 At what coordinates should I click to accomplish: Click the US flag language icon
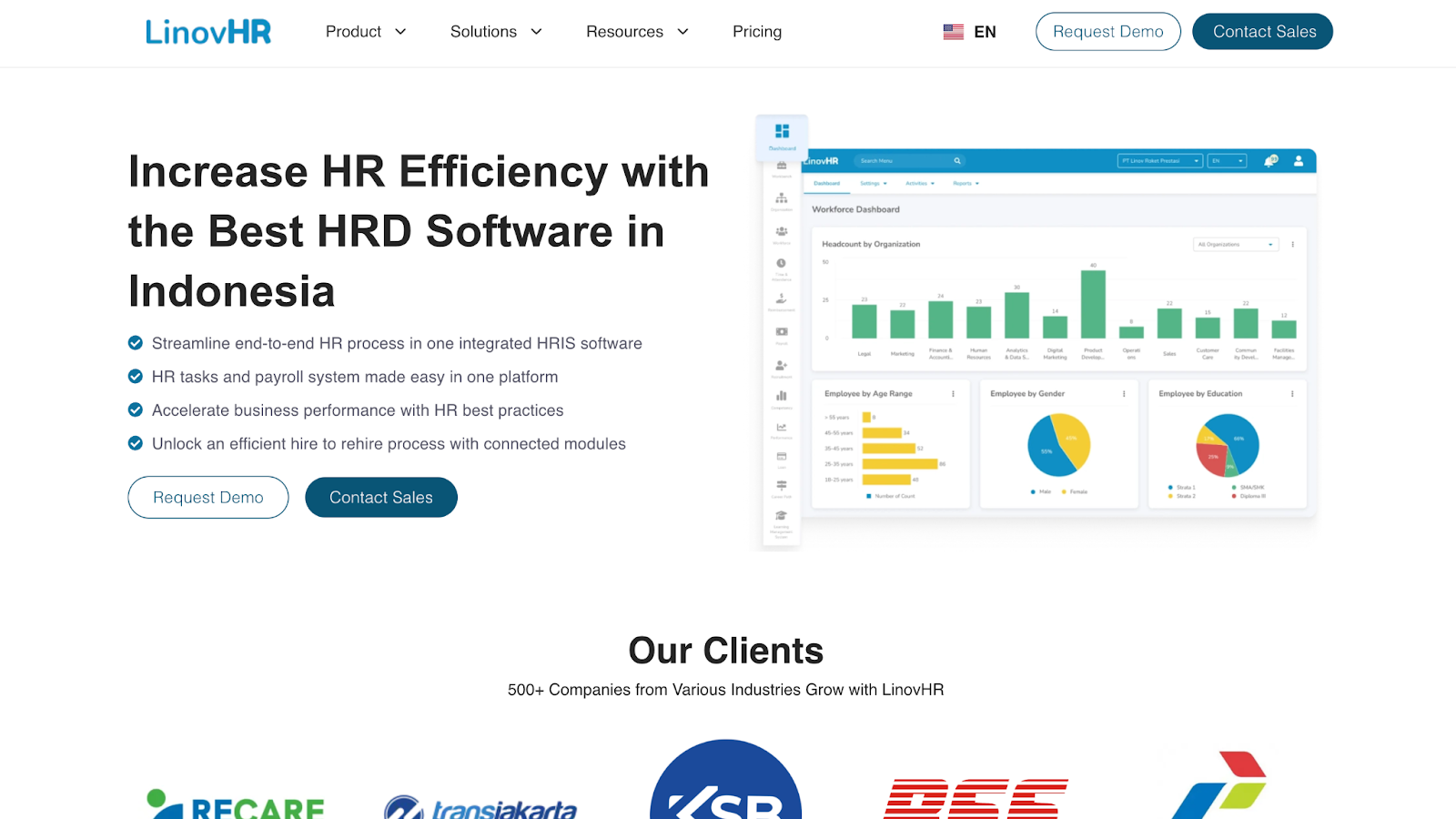[x=953, y=32]
